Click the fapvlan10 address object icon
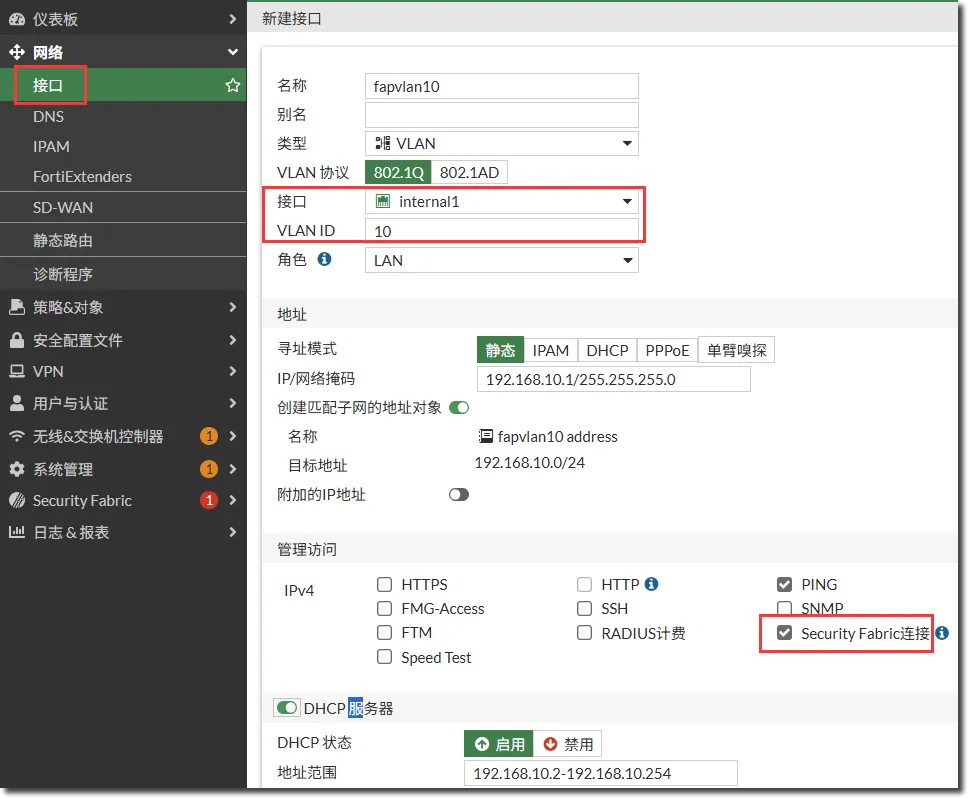The image size is (968, 798). coord(485,436)
